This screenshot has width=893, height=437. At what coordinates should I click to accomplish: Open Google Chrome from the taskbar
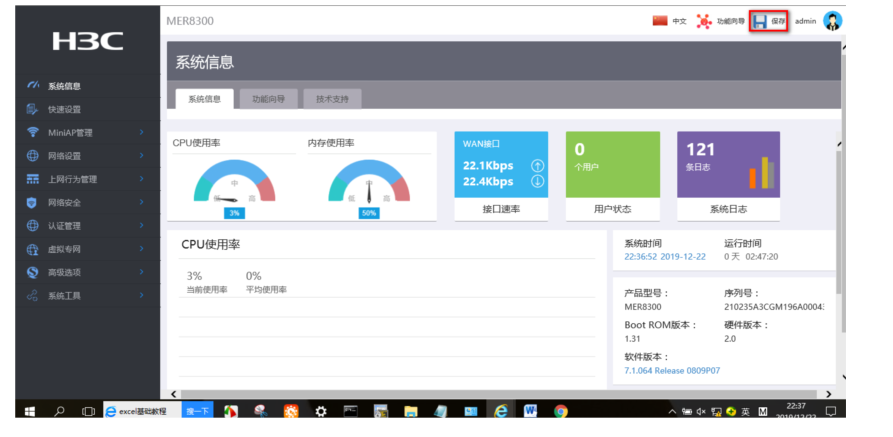[x=560, y=411]
